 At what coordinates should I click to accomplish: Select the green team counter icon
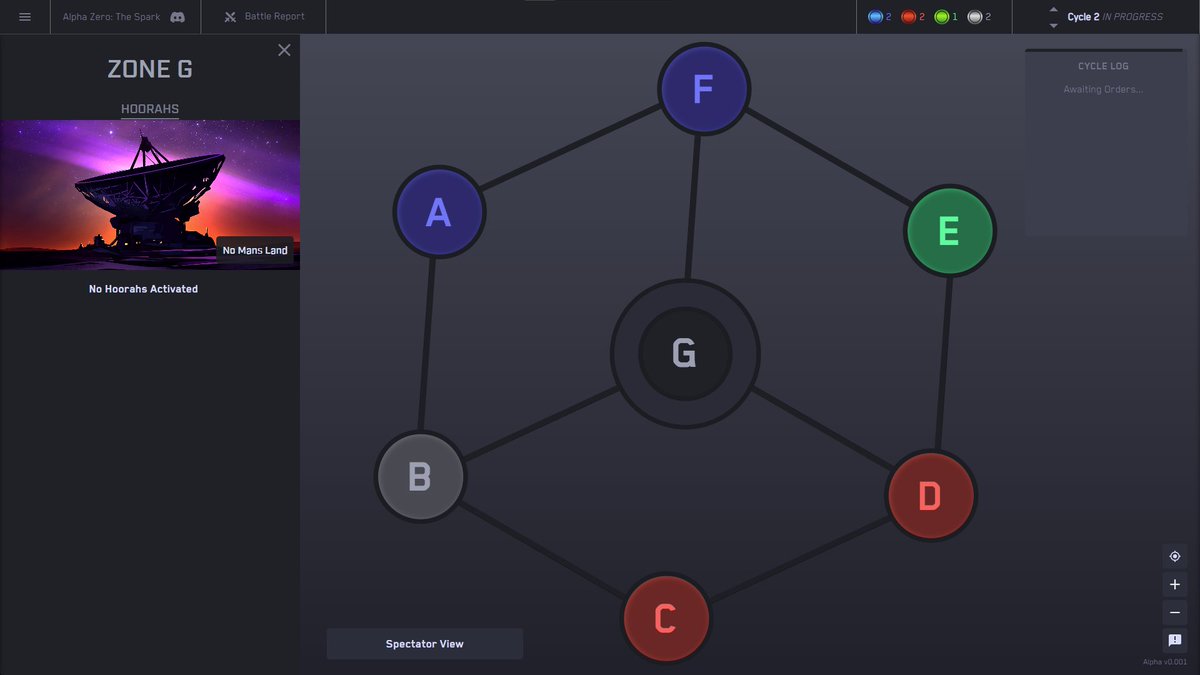coord(941,17)
